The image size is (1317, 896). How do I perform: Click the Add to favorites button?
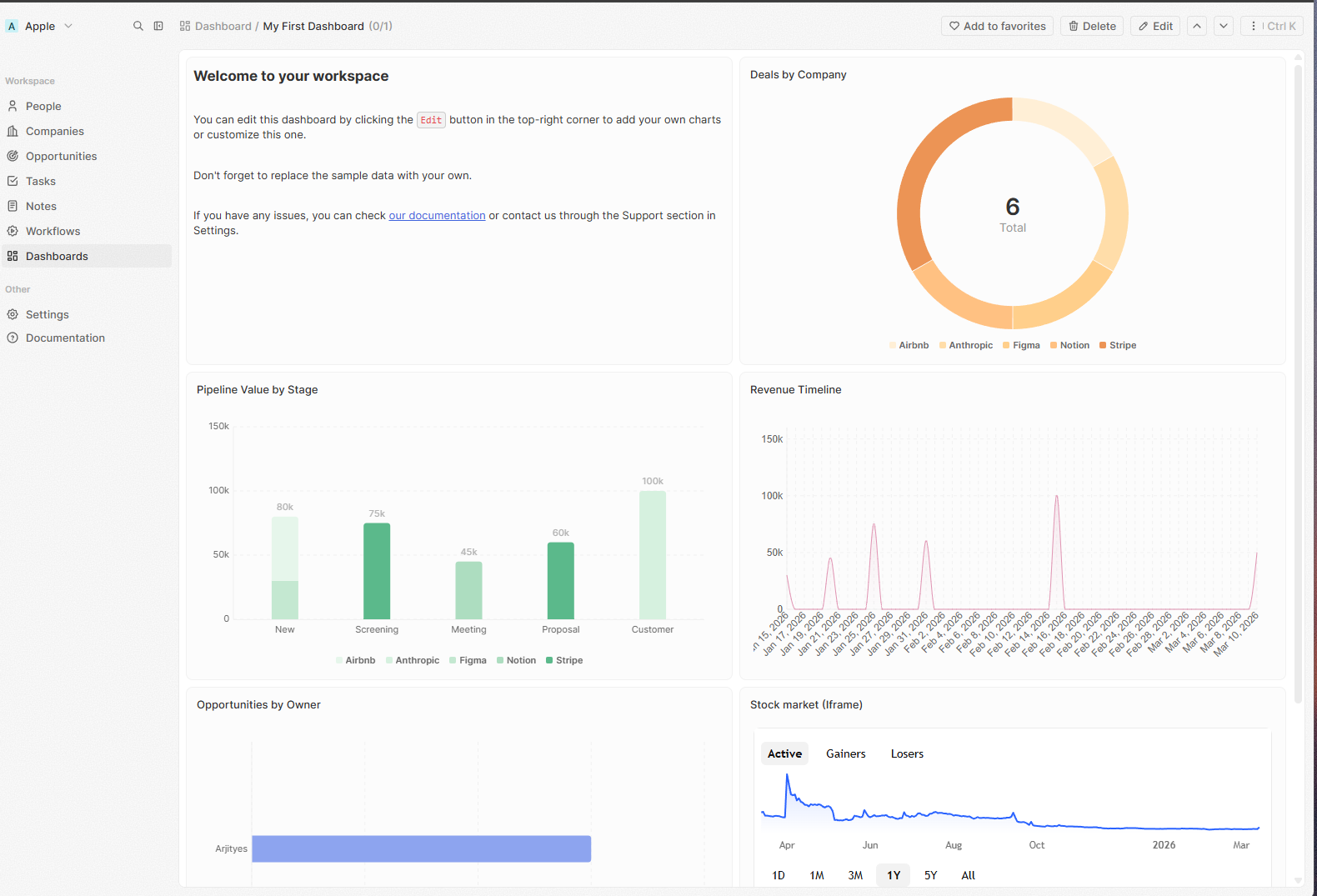click(997, 26)
